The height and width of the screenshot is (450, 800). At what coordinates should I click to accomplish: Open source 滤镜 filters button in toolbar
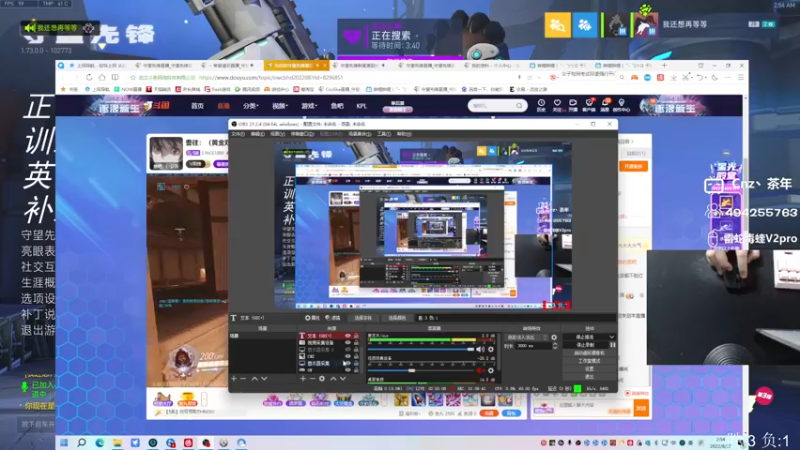click(x=333, y=318)
